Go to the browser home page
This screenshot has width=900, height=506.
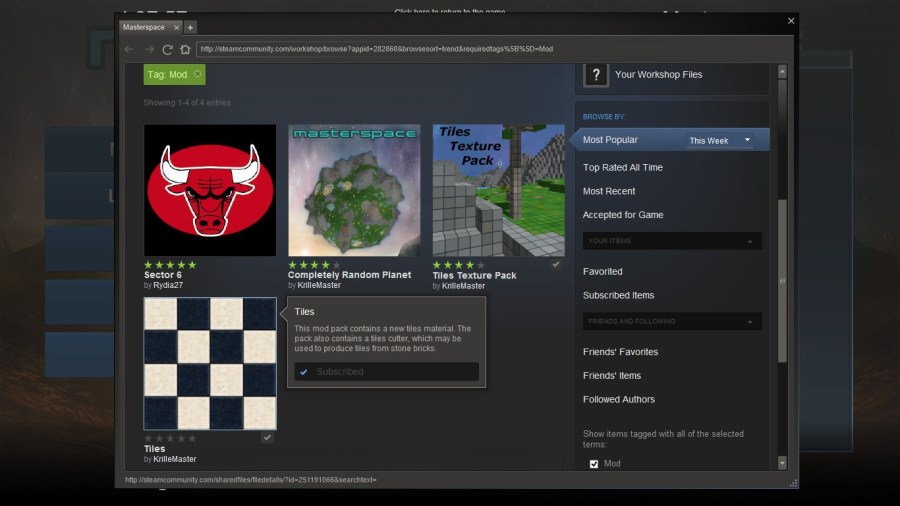[x=185, y=49]
